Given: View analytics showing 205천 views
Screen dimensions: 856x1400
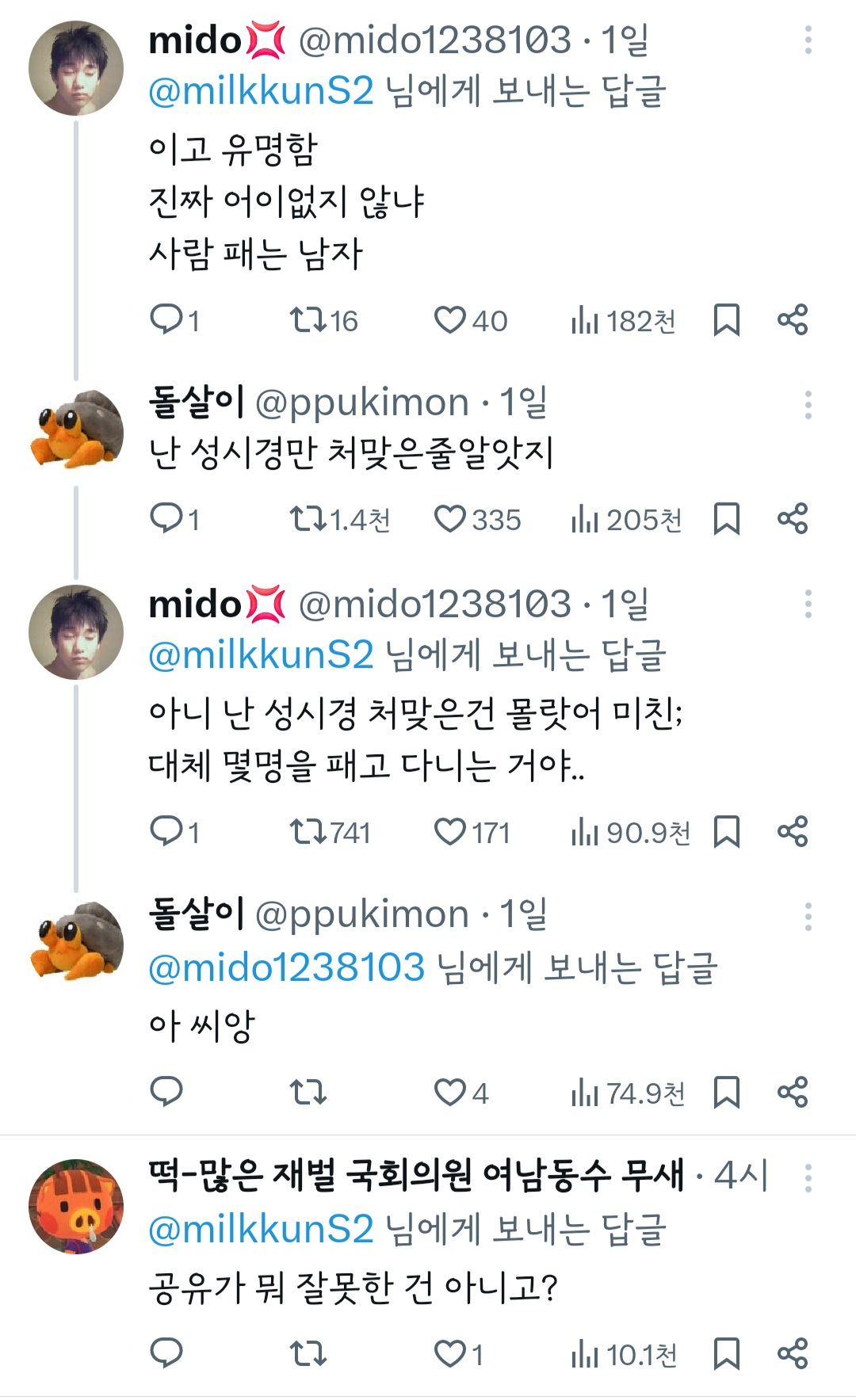Looking at the screenshot, I should tap(626, 520).
